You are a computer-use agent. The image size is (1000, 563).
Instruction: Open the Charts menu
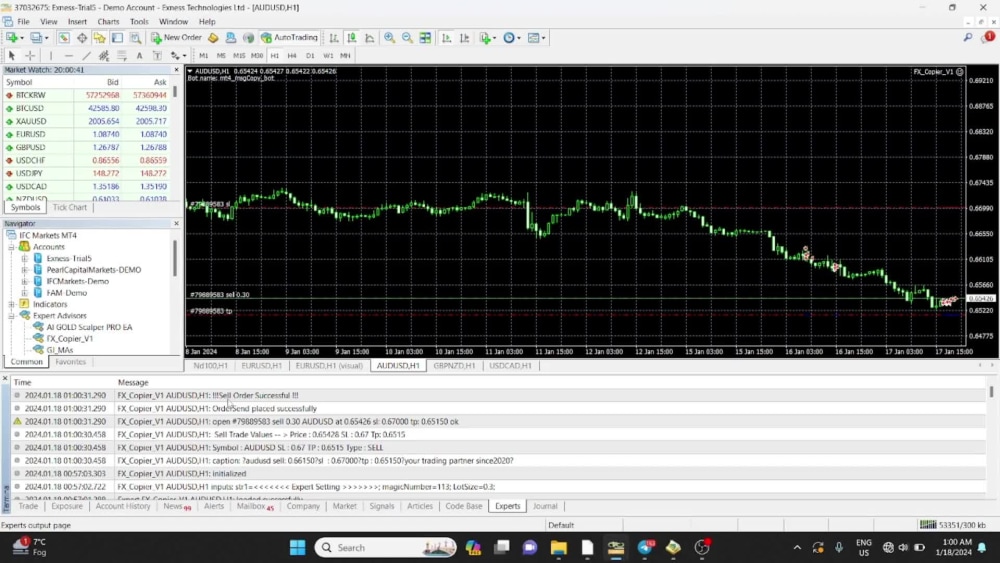click(x=108, y=22)
